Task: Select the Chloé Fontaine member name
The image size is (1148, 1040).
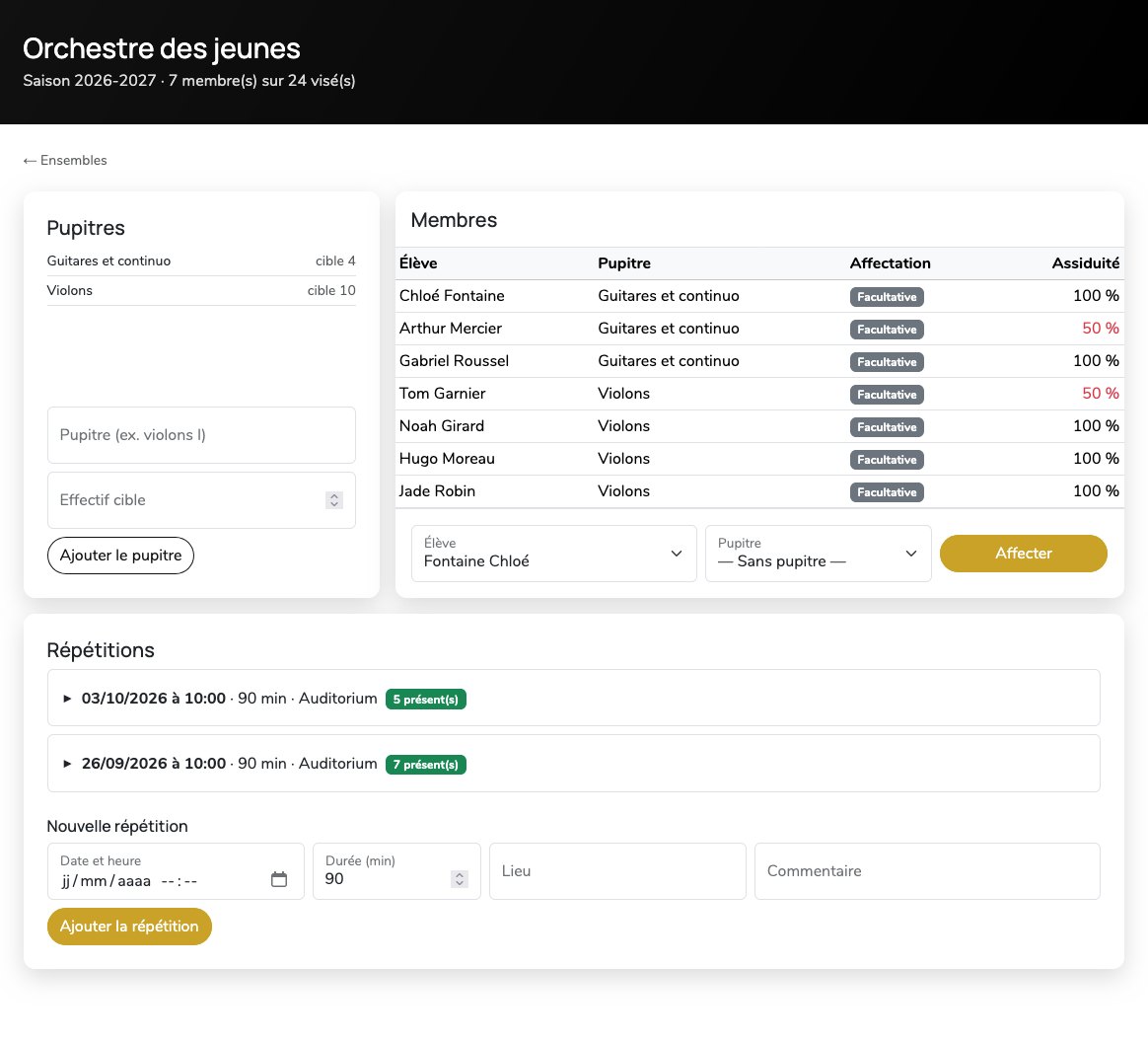Action: 452,296
